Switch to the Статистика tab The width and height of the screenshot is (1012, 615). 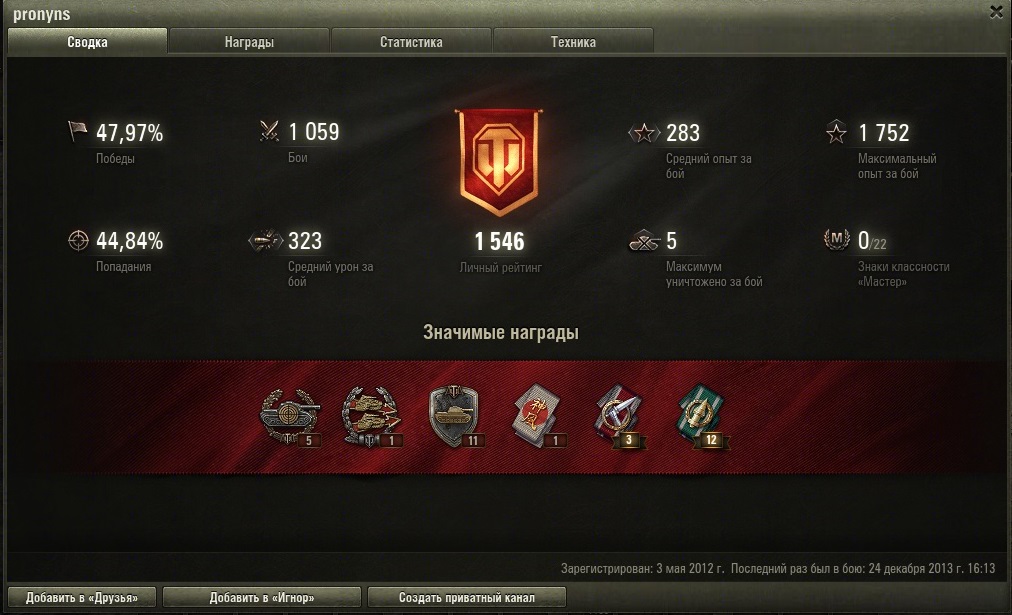click(x=411, y=42)
